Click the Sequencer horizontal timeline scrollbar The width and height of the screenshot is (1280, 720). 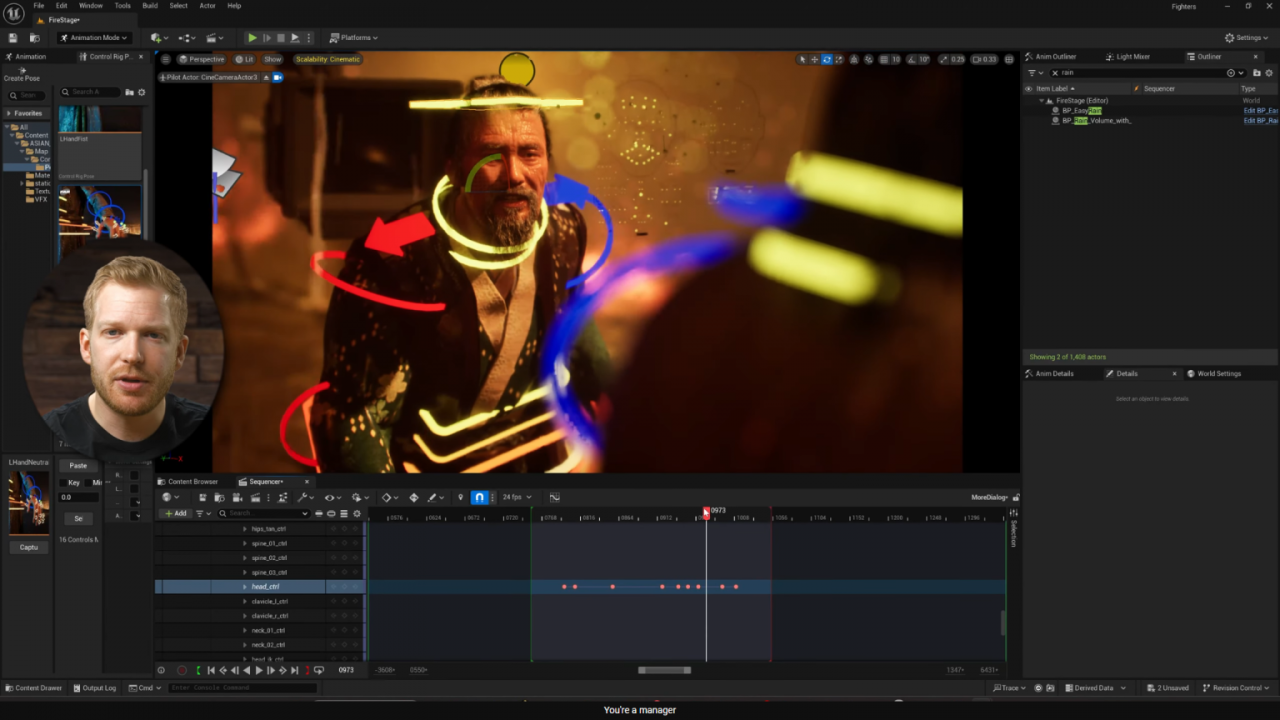point(664,670)
